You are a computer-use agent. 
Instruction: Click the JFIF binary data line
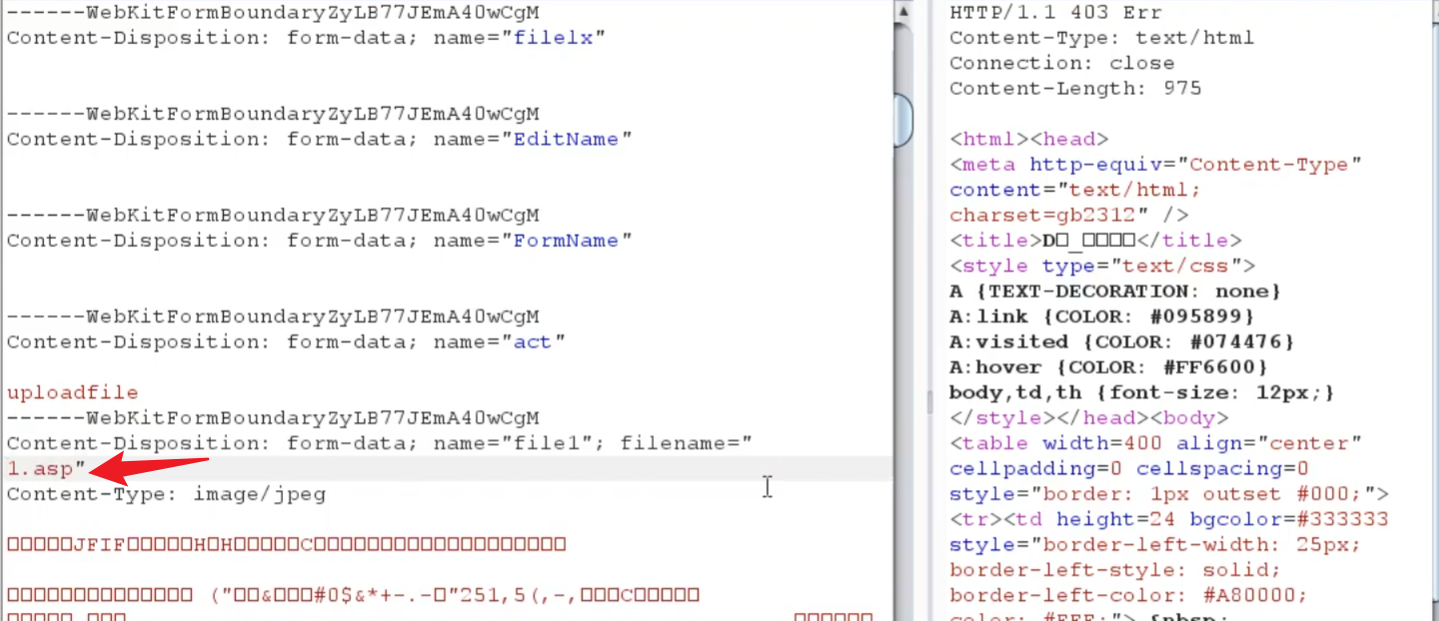pyautogui.click(x=286, y=545)
